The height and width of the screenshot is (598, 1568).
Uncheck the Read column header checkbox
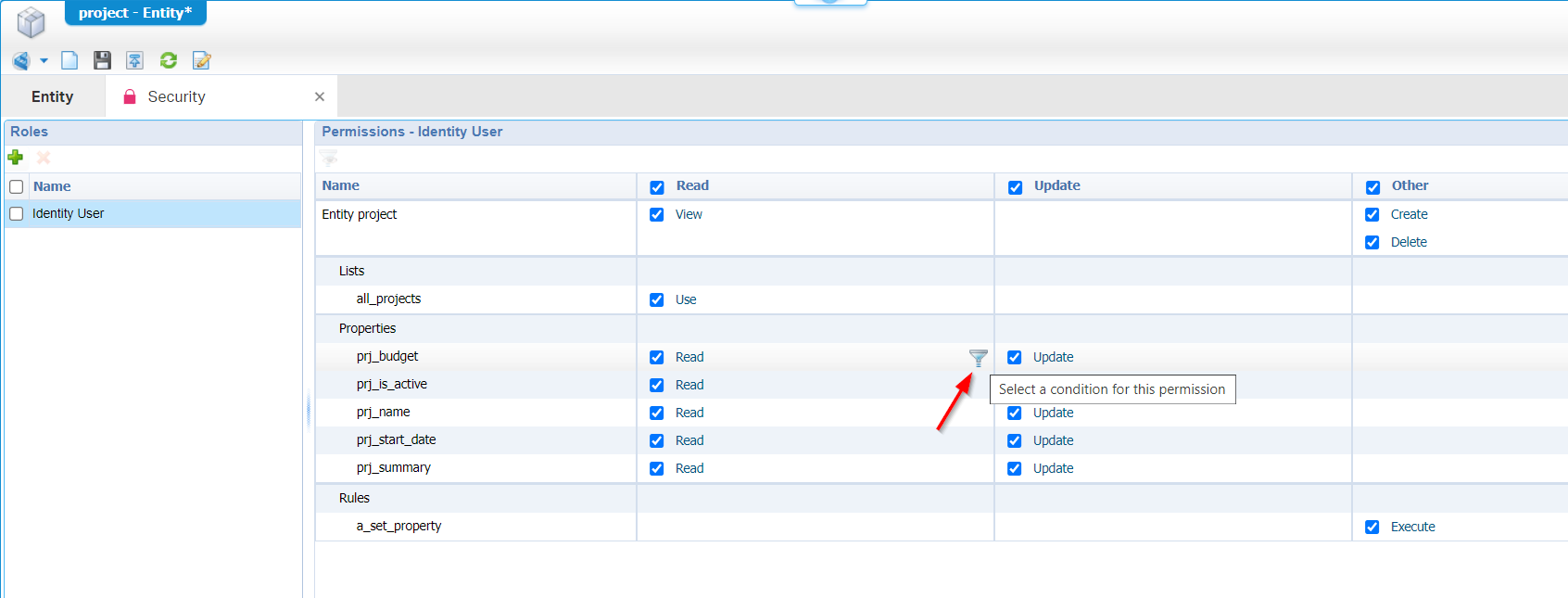click(x=657, y=187)
